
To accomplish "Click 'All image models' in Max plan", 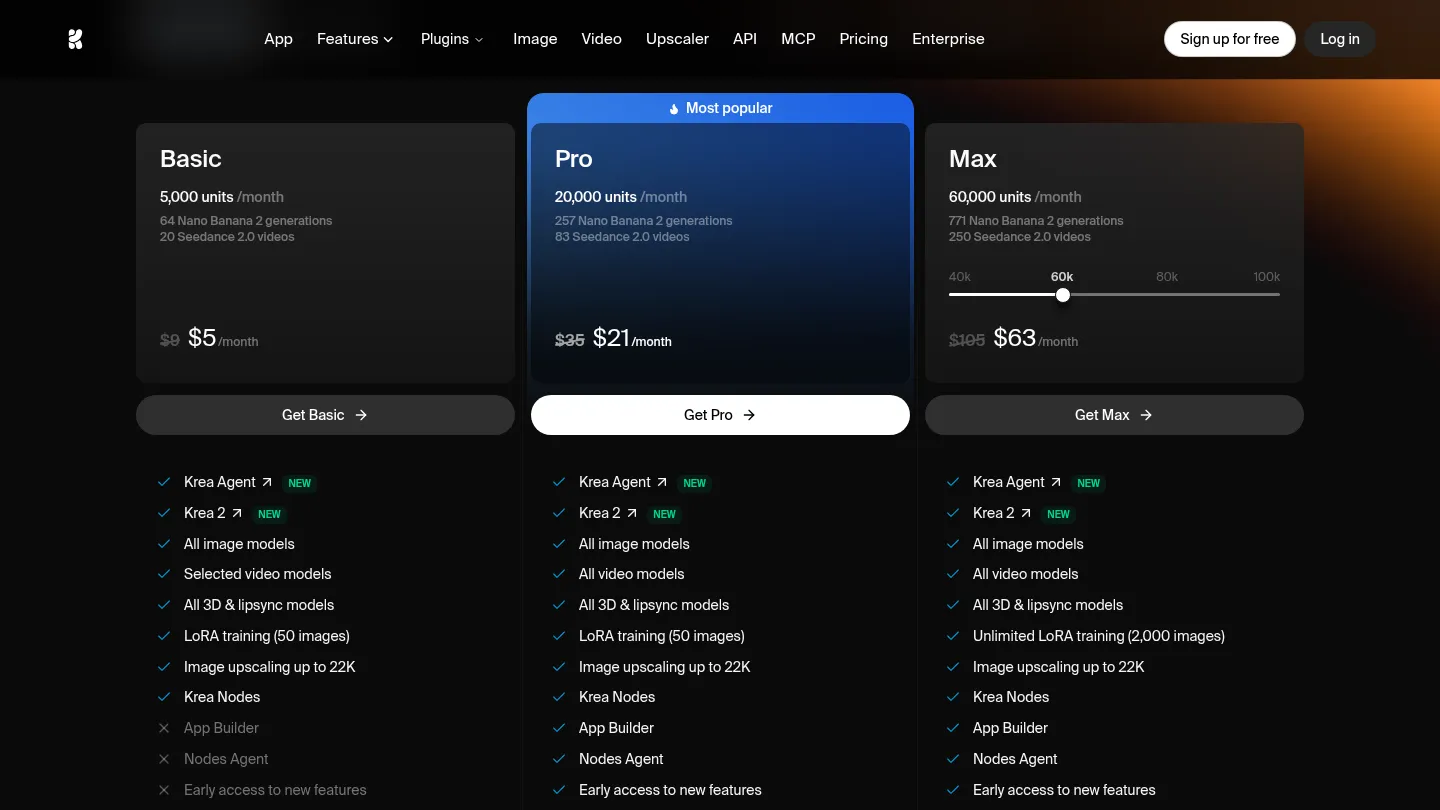I will pos(1028,544).
